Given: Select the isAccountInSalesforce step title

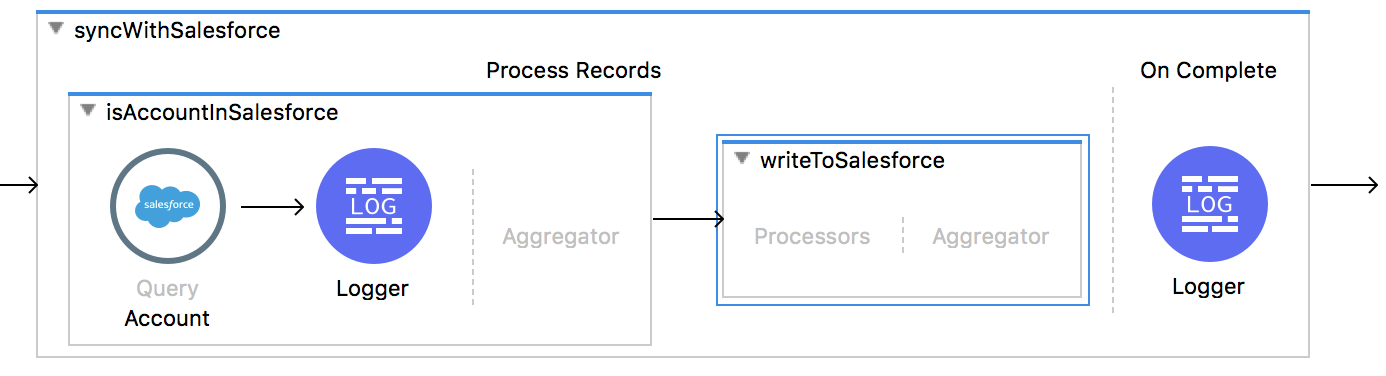Looking at the screenshot, I should tap(222, 112).
